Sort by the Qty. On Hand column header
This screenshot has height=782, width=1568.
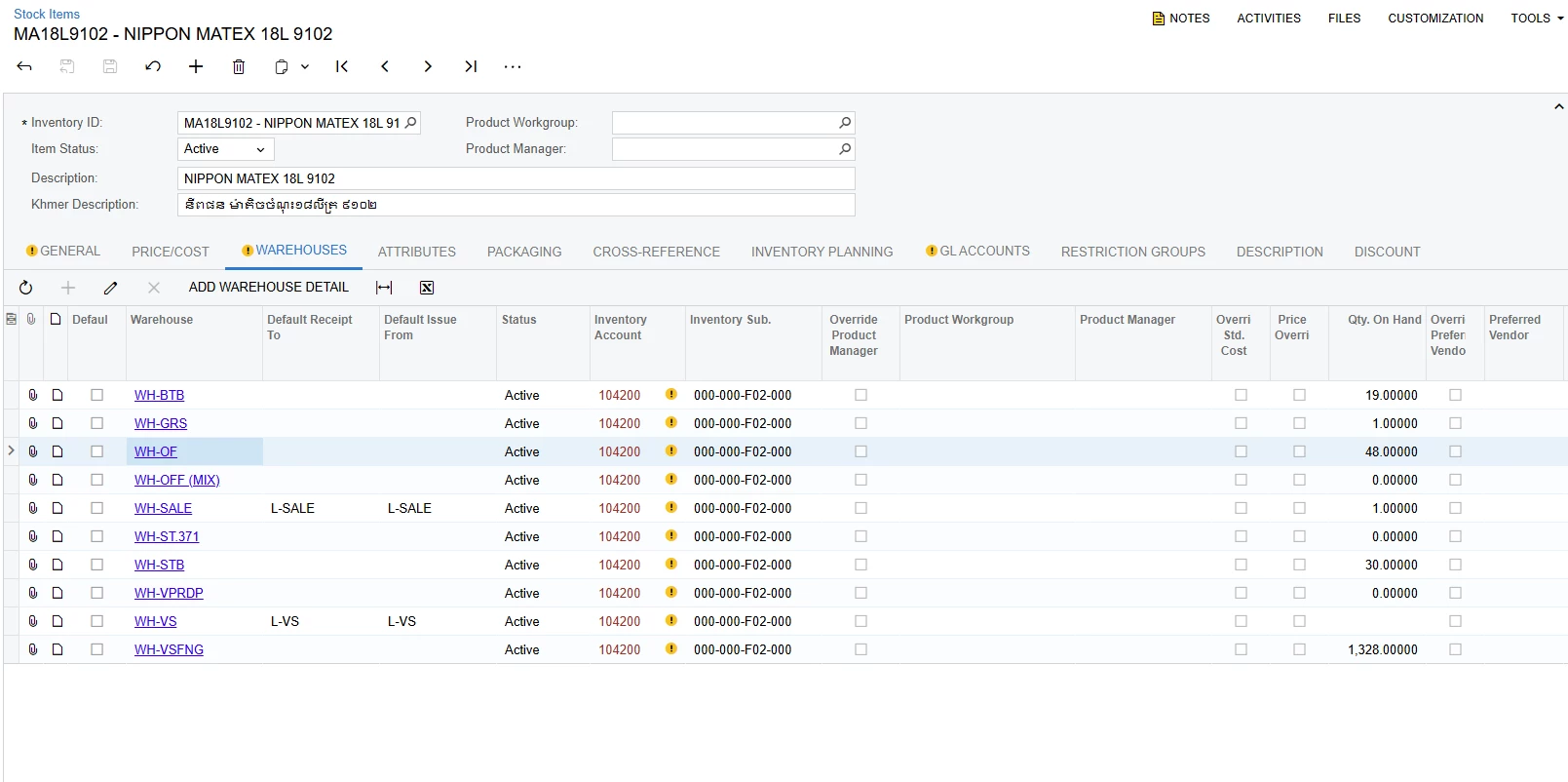1384,320
